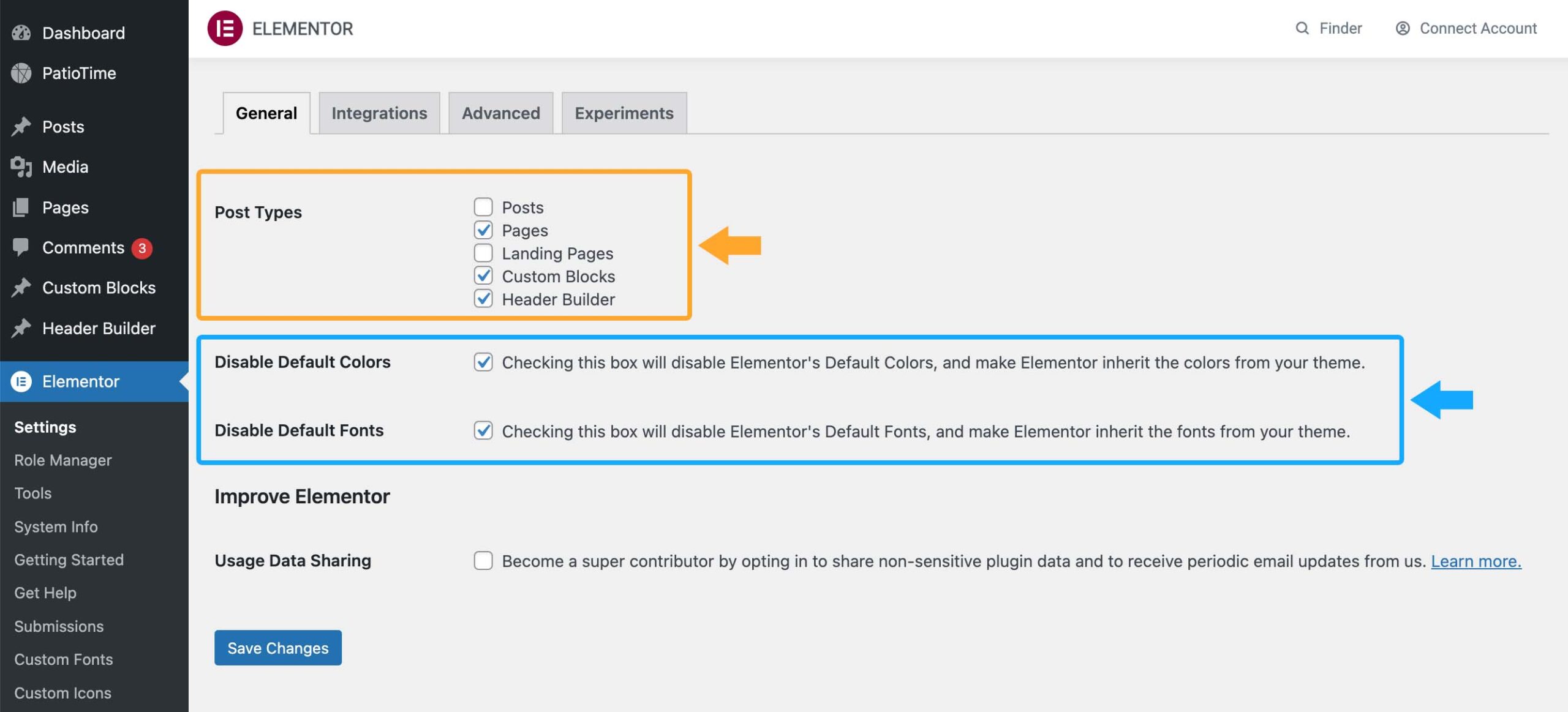Image resolution: width=1568 pixels, height=712 pixels.
Task: Click the Connect Account icon
Action: [x=1401, y=28]
